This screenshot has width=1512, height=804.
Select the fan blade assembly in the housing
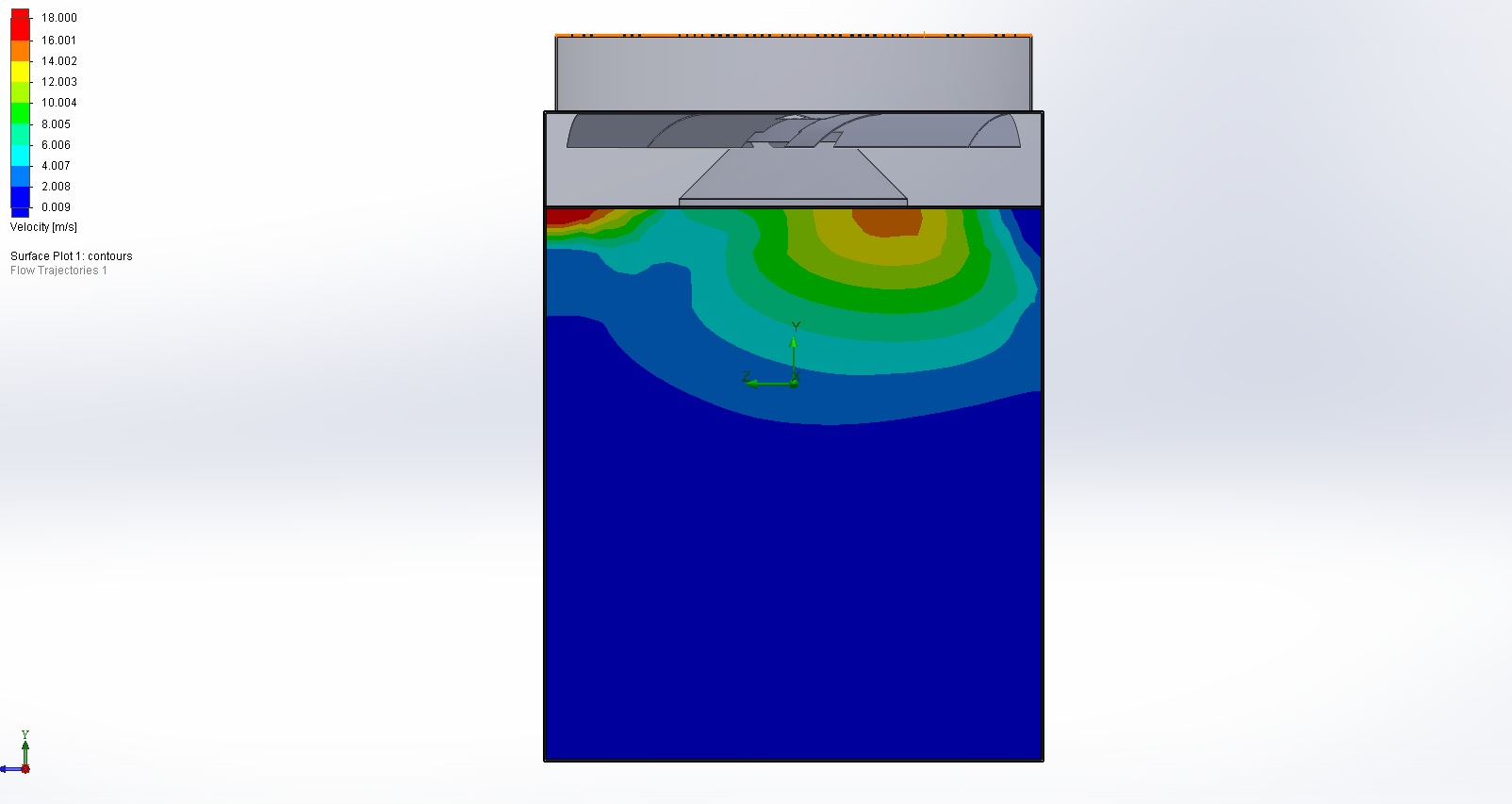tap(793, 131)
